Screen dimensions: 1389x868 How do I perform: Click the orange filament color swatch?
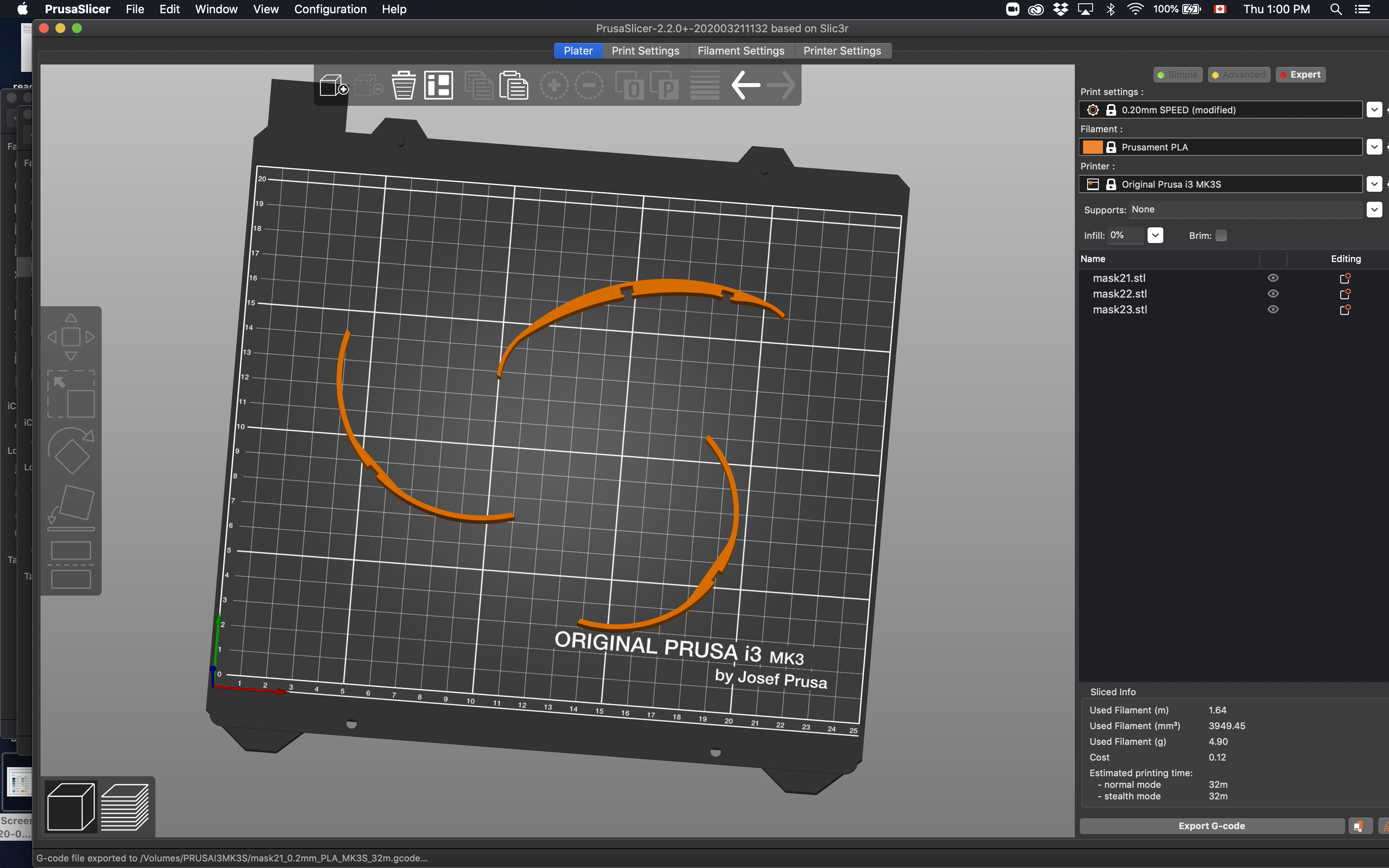(x=1092, y=147)
